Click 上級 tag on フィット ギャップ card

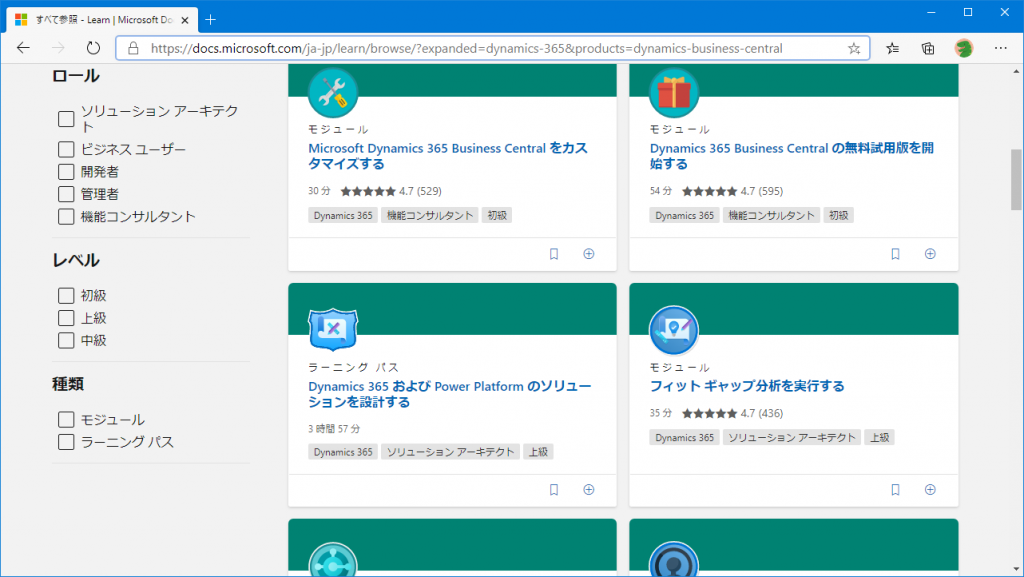click(880, 437)
